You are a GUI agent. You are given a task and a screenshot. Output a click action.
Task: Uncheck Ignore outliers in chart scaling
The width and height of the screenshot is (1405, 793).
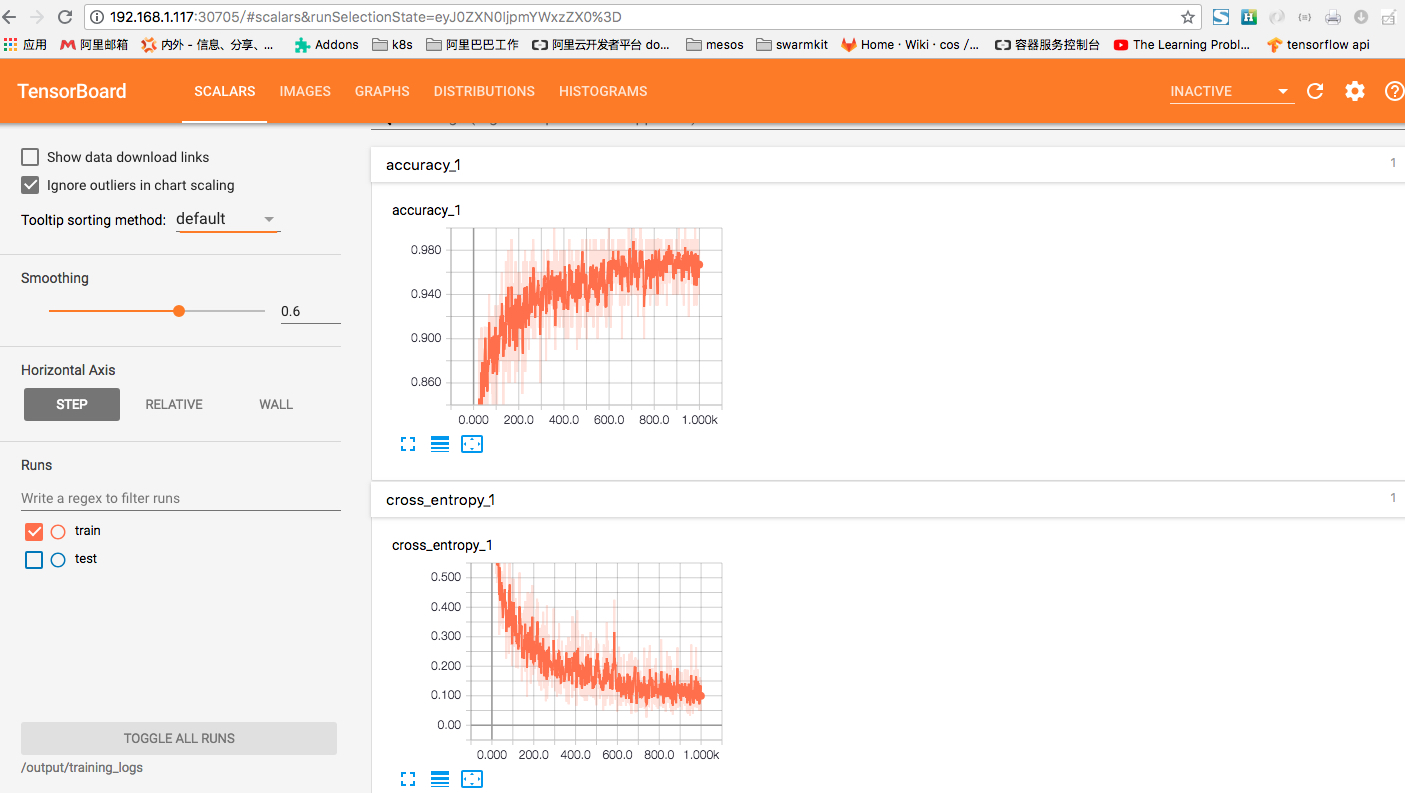[x=30, y=185]
